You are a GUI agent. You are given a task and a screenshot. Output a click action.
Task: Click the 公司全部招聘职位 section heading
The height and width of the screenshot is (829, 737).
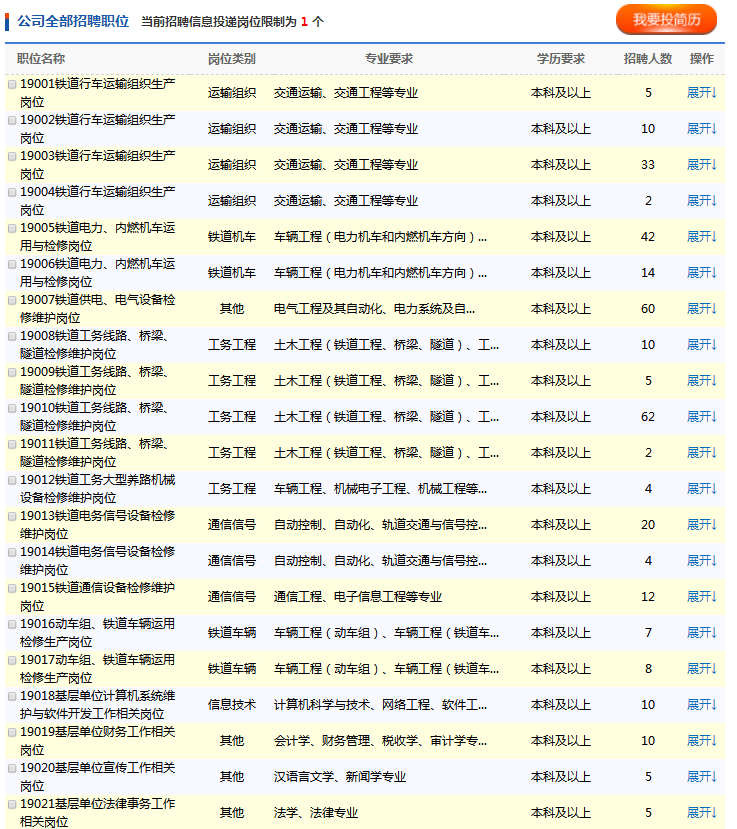tap(73, 21)
